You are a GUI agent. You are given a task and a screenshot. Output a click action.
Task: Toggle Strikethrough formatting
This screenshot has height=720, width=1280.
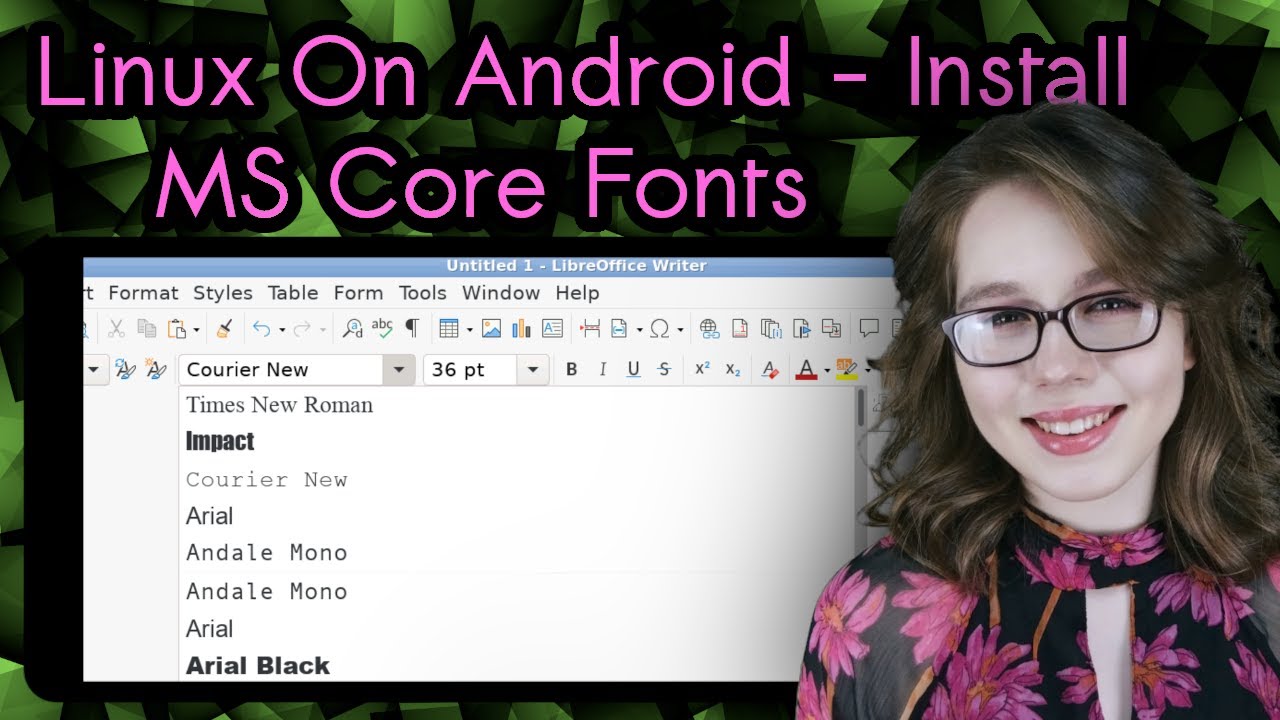(x=664, y=370)
